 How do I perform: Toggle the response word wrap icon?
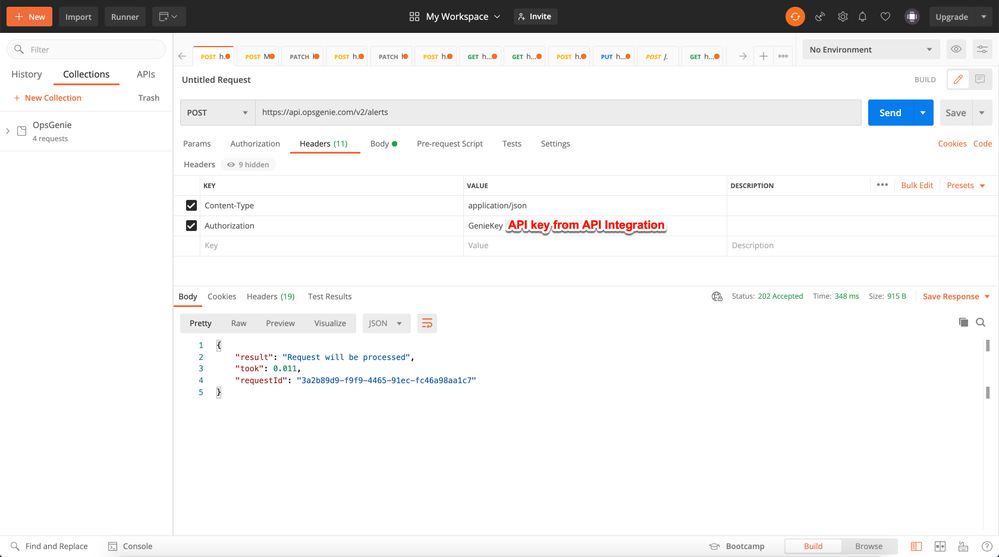coord(427,323)
